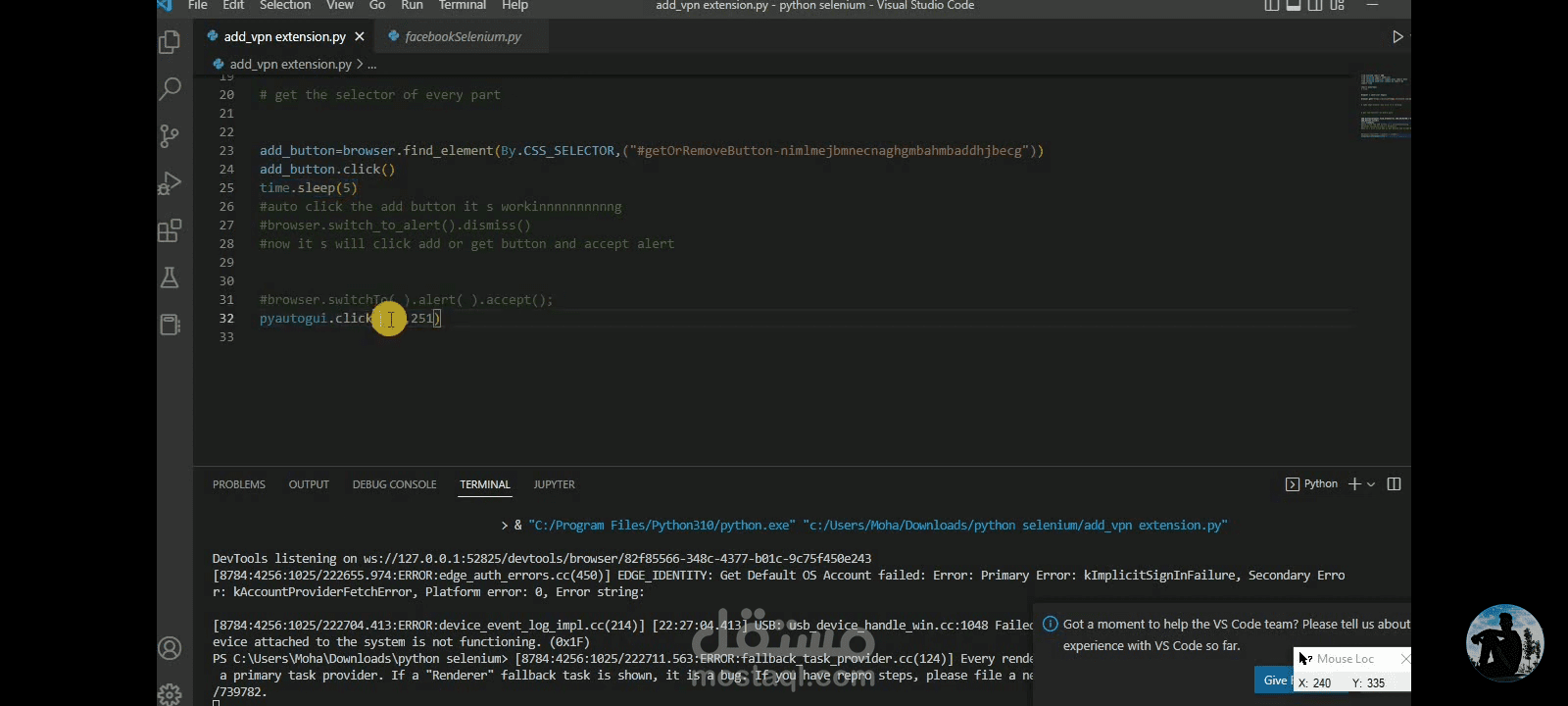The image size is (1568, 706).
Task: Open the Go menu
Action: (377, 5)
